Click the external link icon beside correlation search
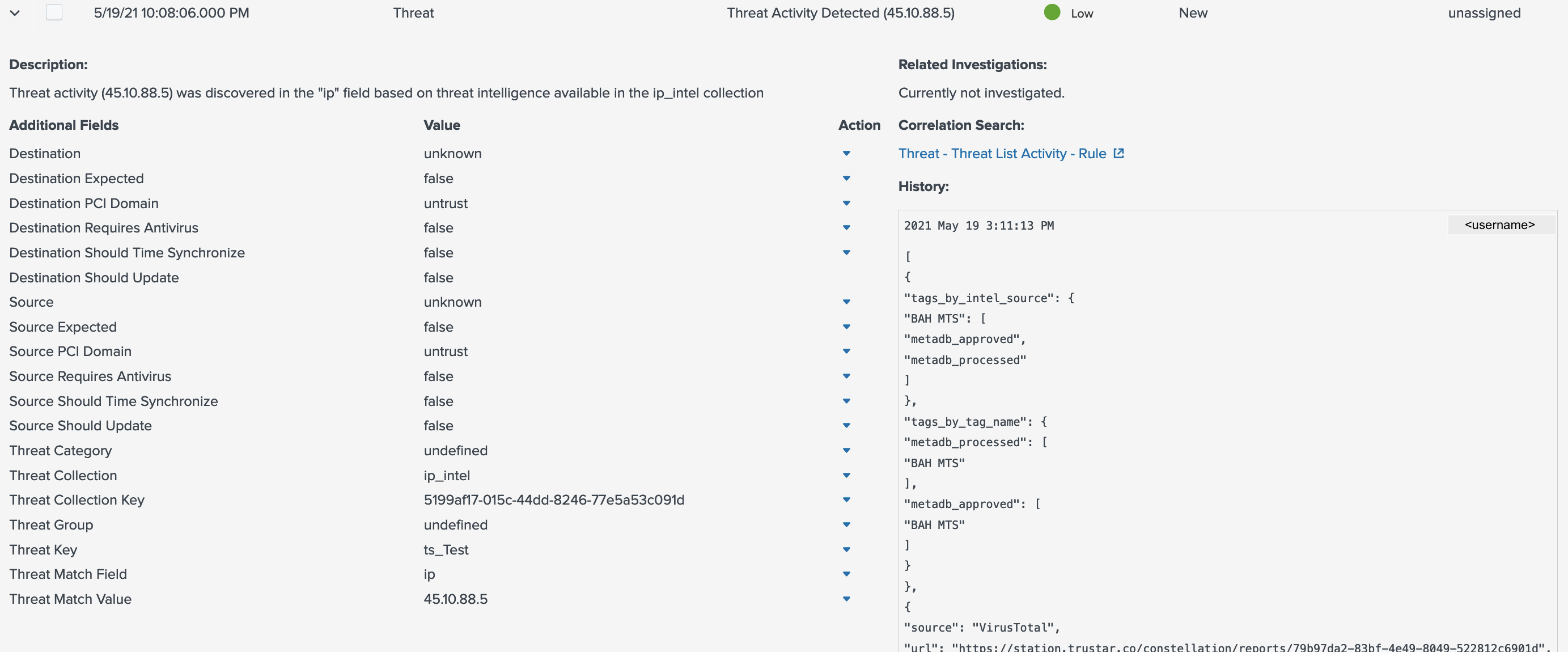Viewport: 1568px width, 652px height. click(1118, 154)
